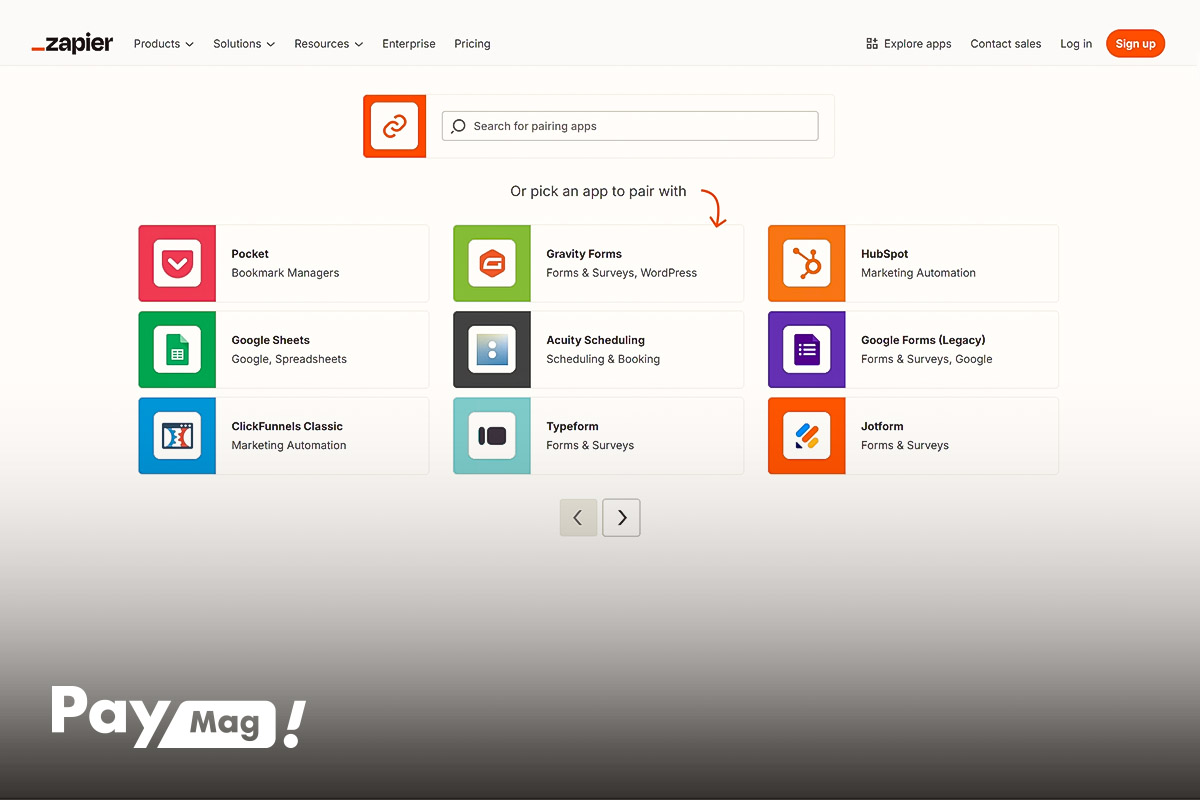Select the Google Sheets title text
Viewport: 1200px width, 800px height.
[x=271, y=340]
